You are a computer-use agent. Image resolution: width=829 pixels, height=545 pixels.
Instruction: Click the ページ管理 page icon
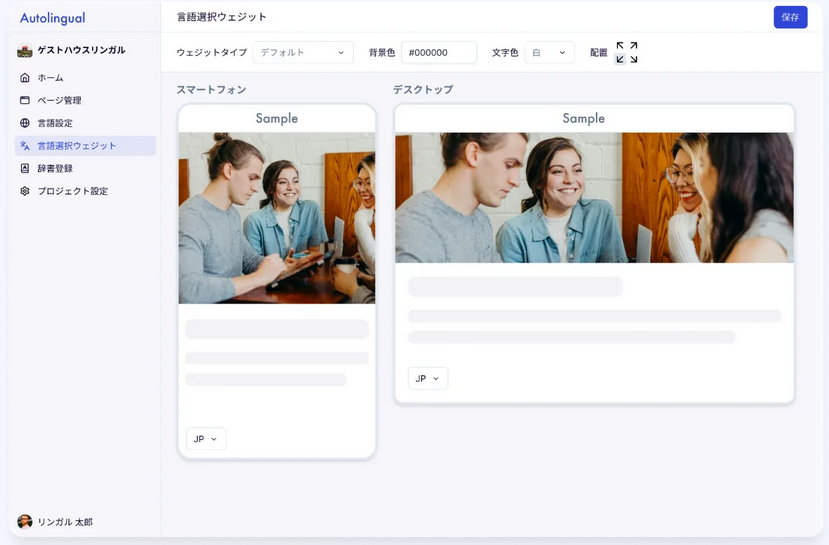point(25,100)
